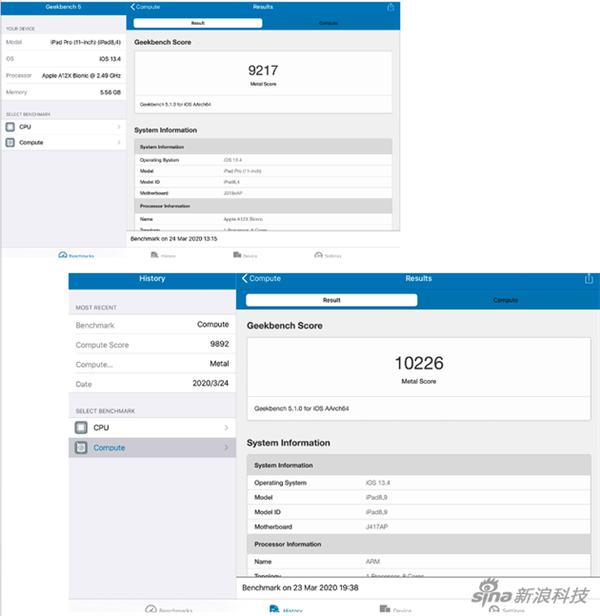This screenshot has width=600, height=616.
Task: Open Compute benchmark in upper sidebar
Action: 63,142
